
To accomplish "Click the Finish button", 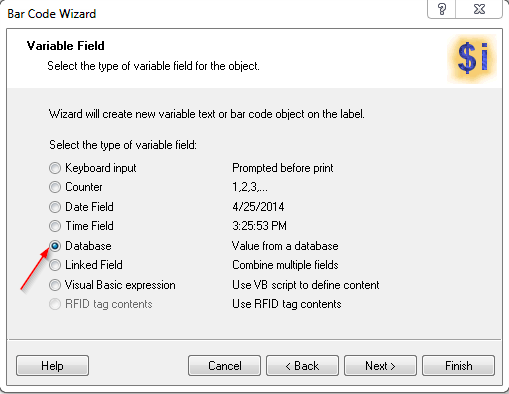I will (x=458, y=366).
